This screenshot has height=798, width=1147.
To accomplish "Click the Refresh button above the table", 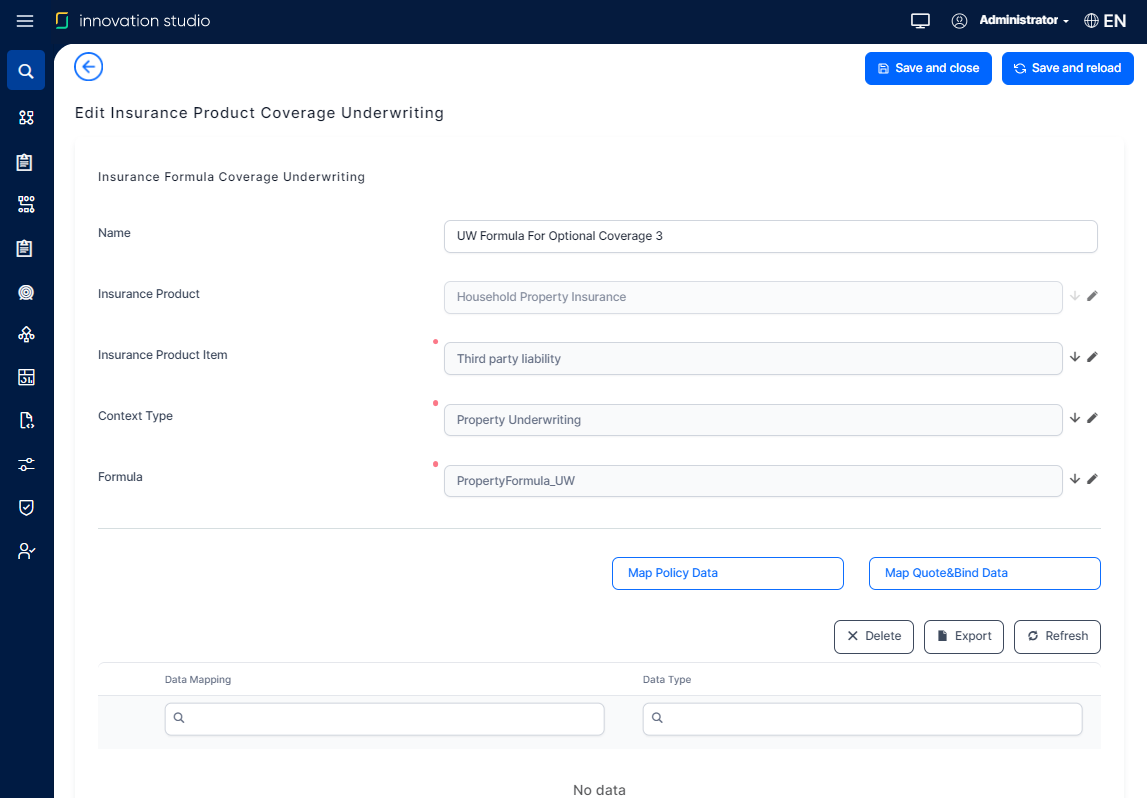I will click(1057, 636).
